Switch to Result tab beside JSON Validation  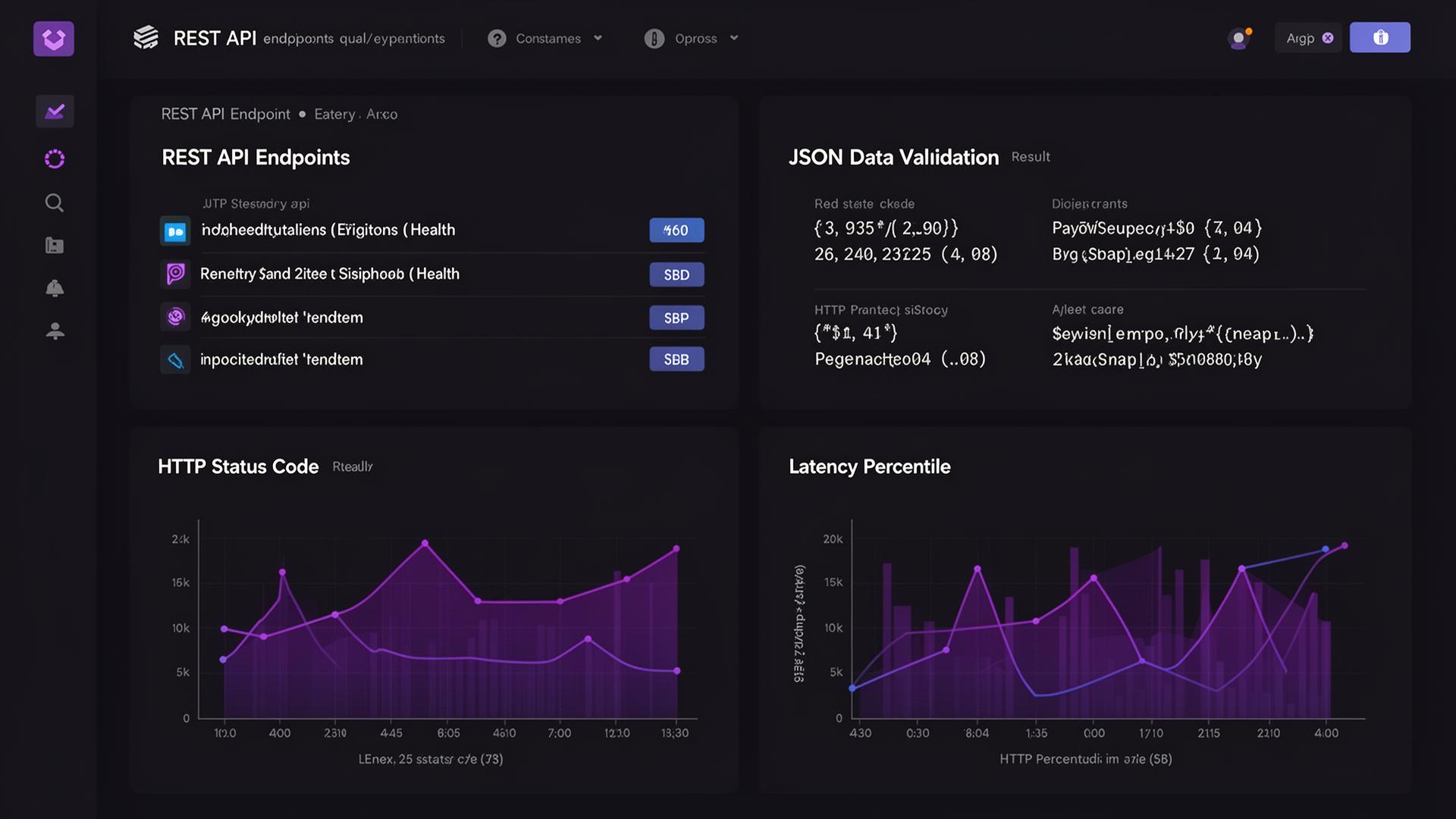point(1031,157)
